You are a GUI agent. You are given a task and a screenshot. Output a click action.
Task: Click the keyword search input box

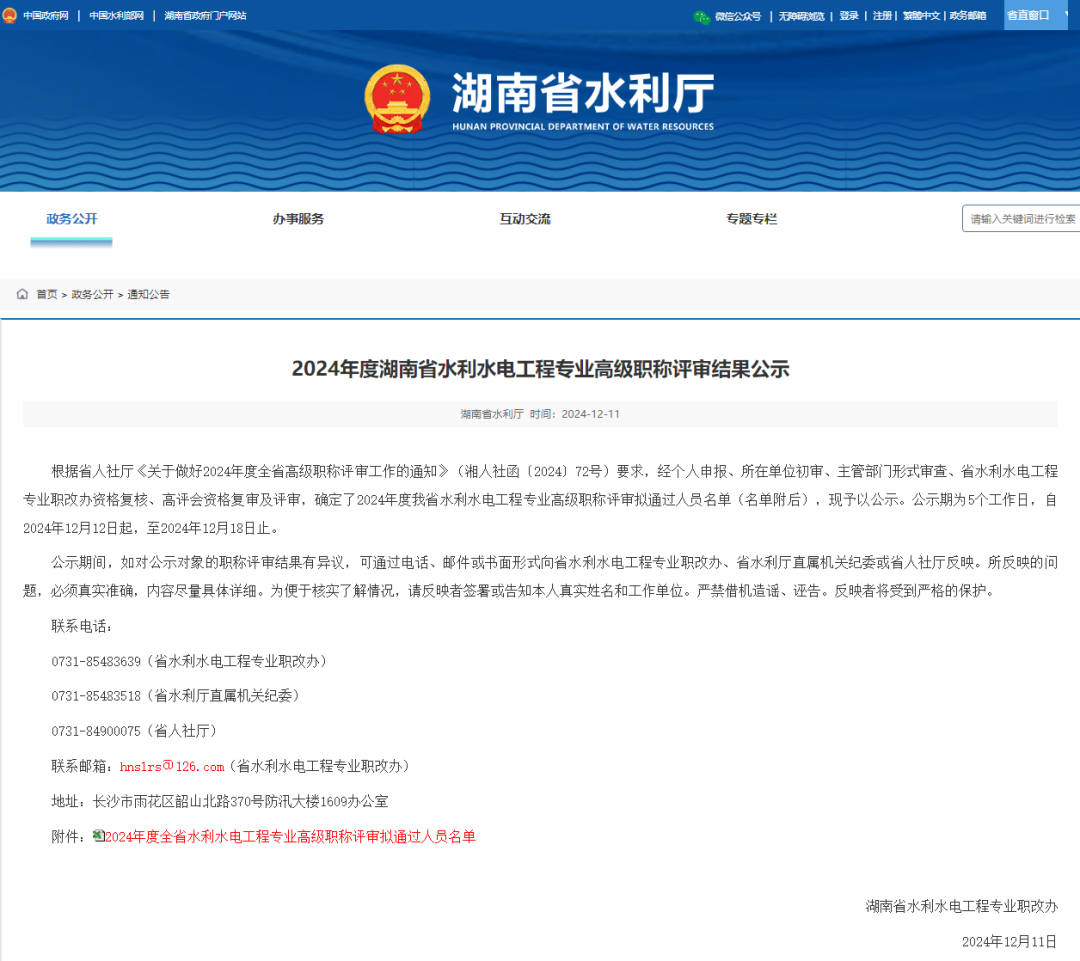point(1022,219)
